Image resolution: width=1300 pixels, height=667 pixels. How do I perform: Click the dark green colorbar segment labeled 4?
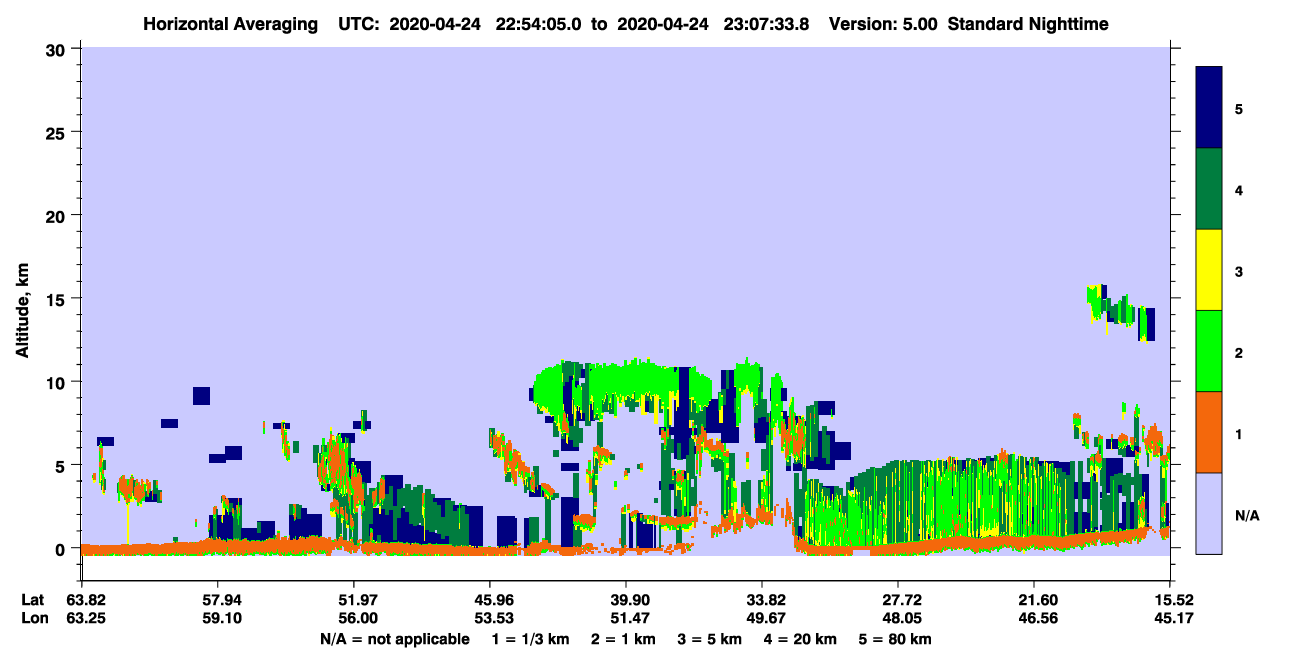coord(1209,189)
